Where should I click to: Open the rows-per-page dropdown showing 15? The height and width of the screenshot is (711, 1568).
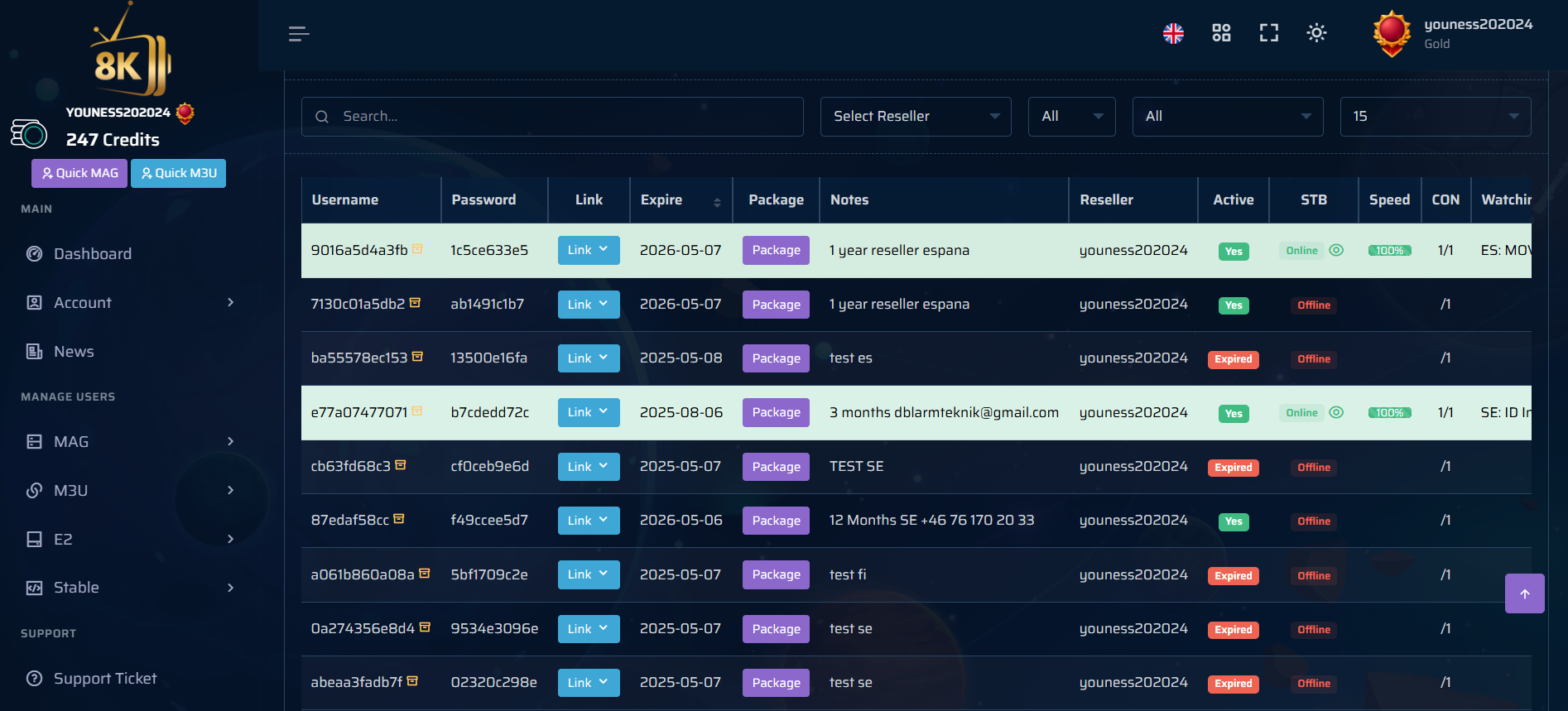pyautogui.click(x=1436, y=117)
